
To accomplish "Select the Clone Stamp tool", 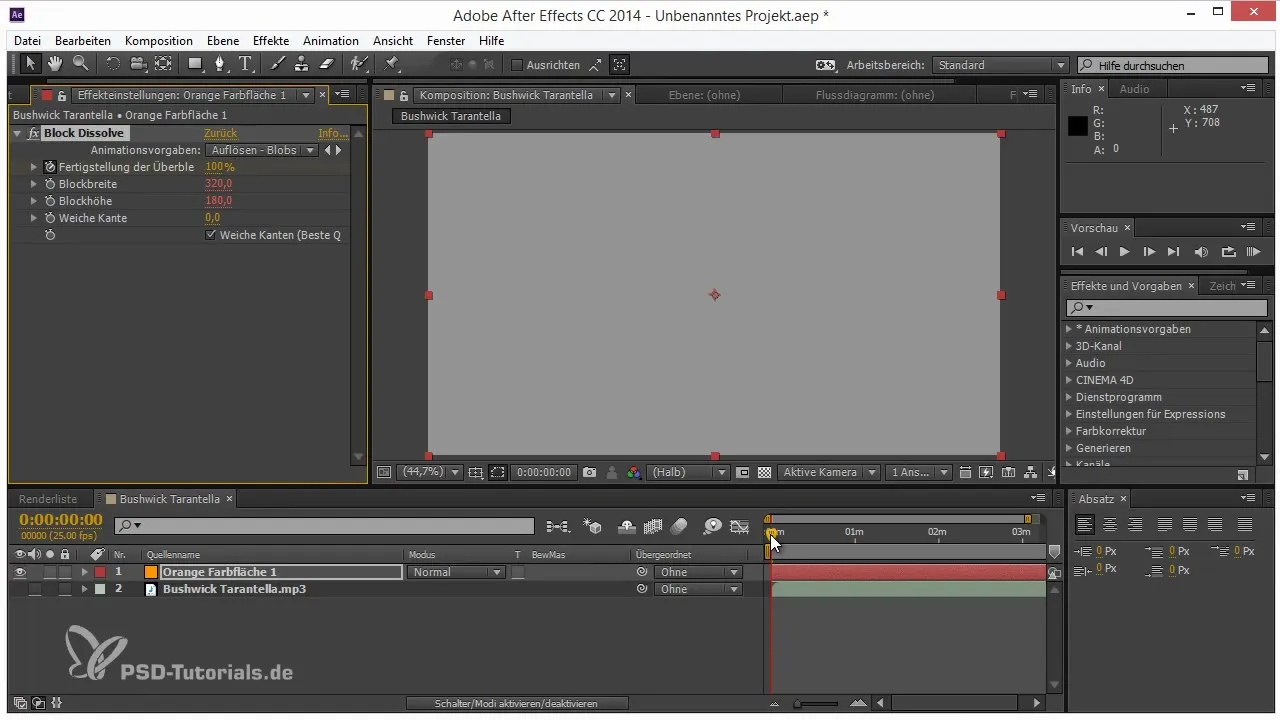I will click(x=301, y=64).
